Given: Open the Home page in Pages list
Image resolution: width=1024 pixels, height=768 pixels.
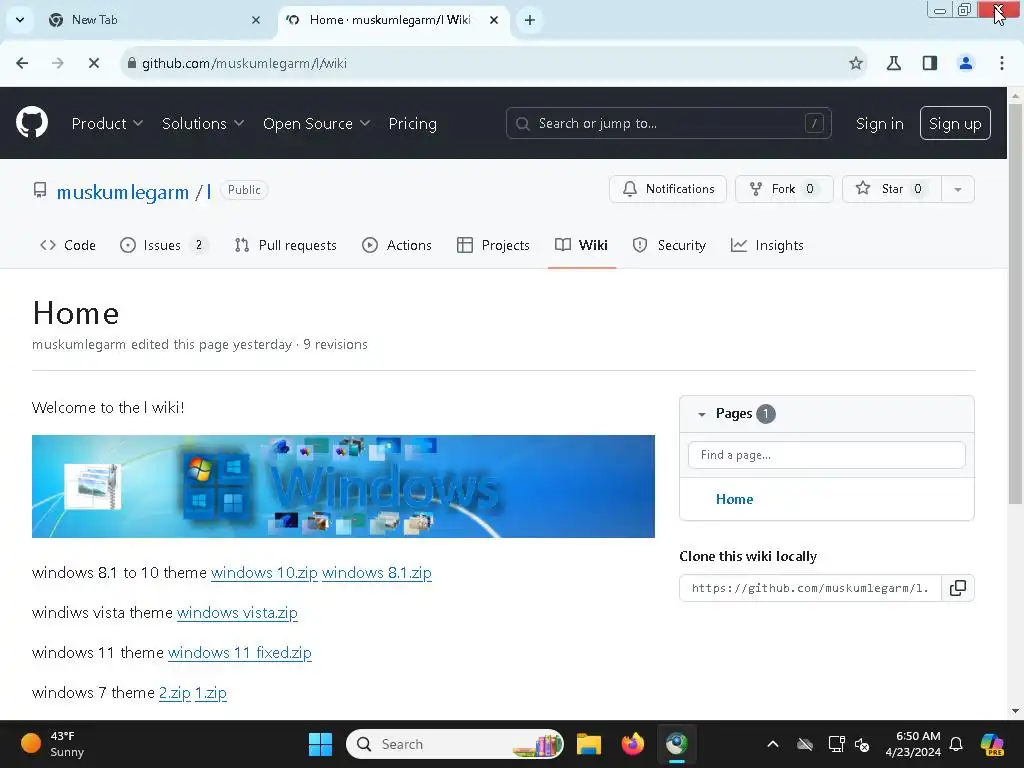Looking at the screenshot, I should click(x=734, y=500).
